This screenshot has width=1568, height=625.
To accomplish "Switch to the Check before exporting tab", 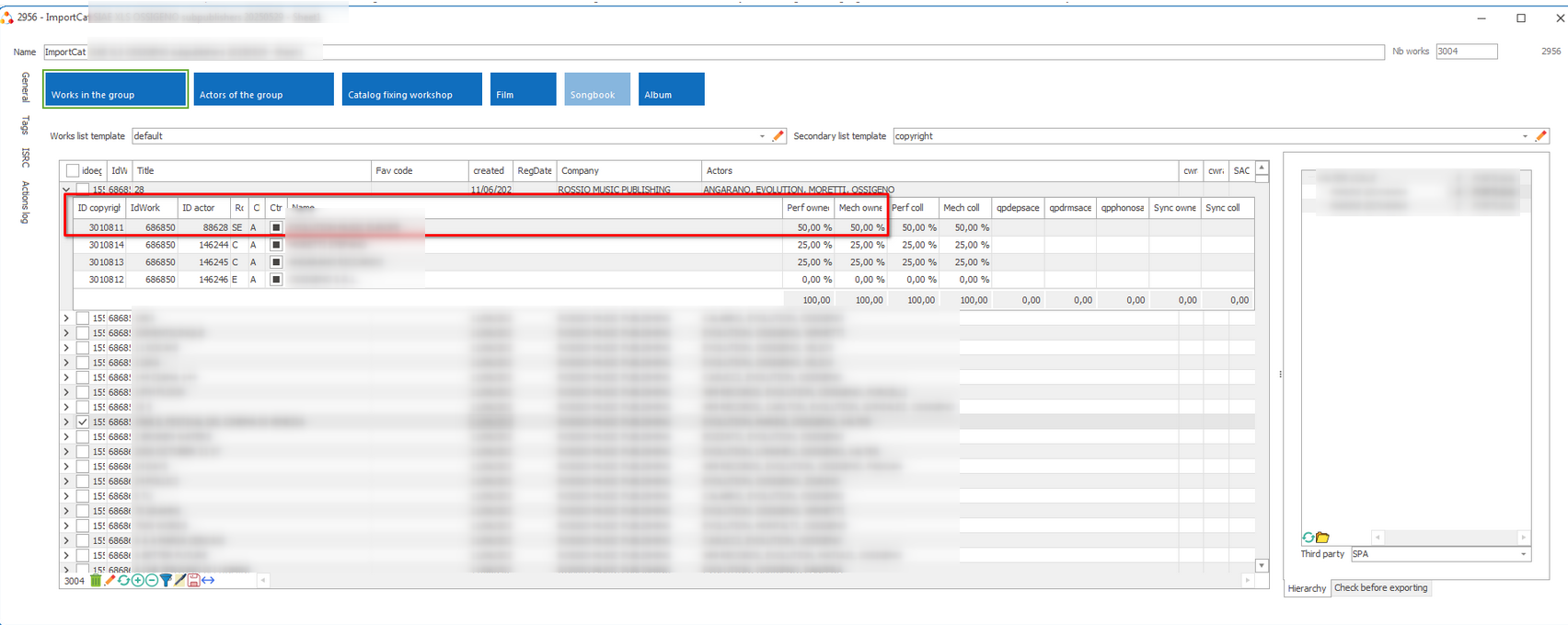I will (x=1380, y=588).
